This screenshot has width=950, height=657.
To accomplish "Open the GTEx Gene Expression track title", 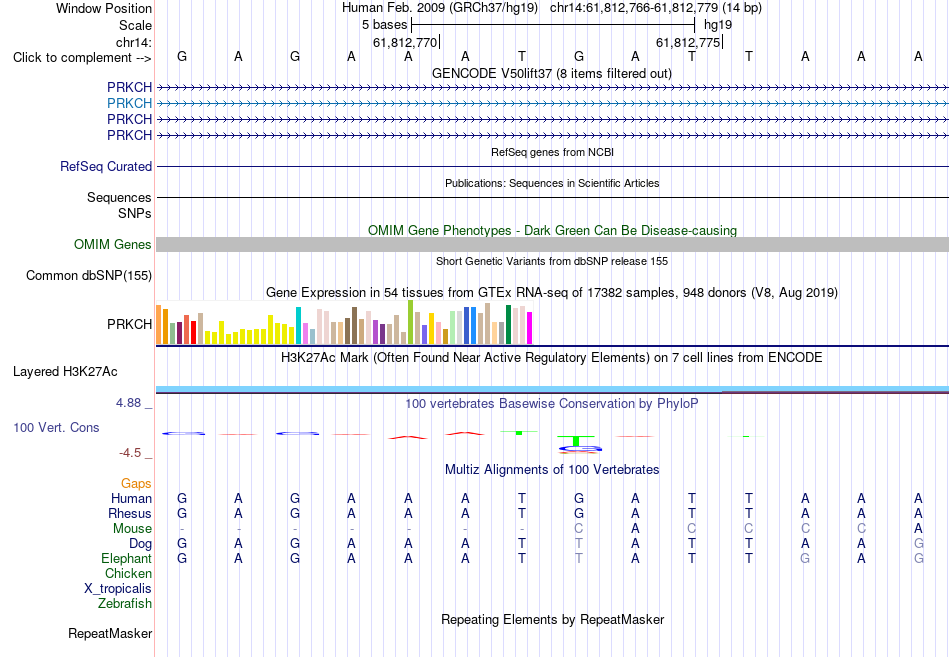I will [x=552, y=293].
